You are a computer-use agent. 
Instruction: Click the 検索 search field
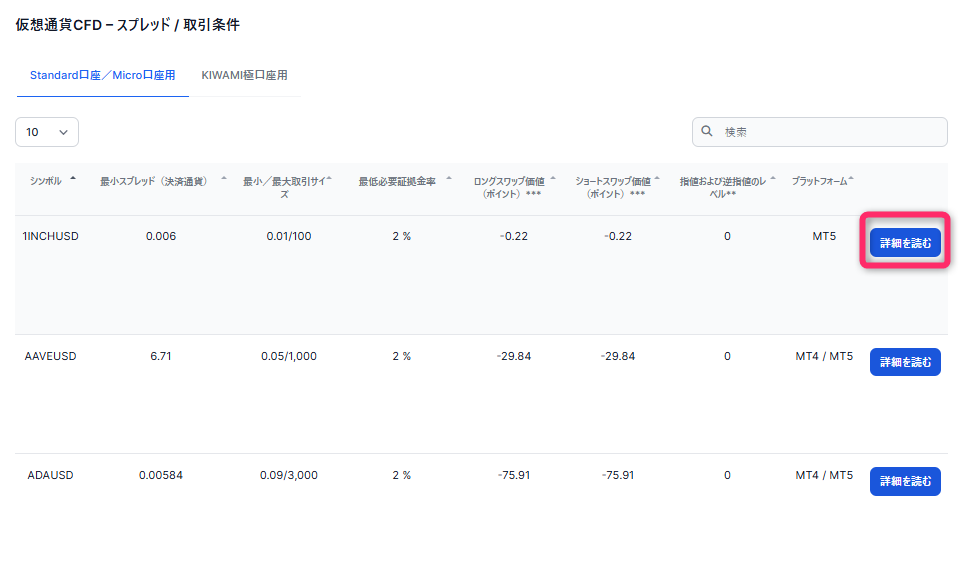point(819,132)
